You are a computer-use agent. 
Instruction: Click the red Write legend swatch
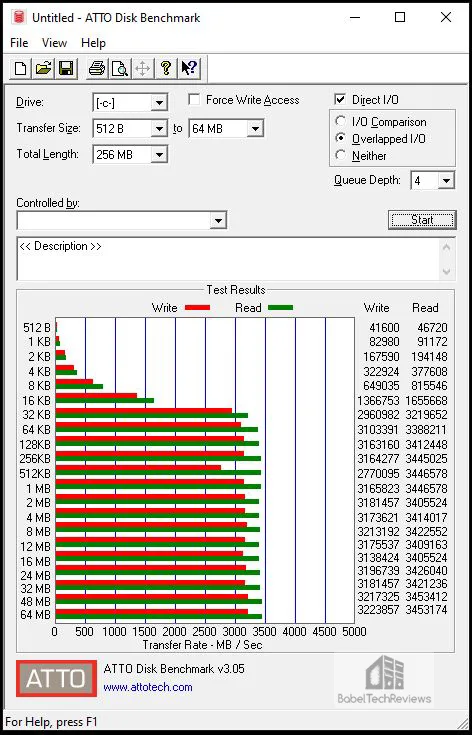(197, 308)
